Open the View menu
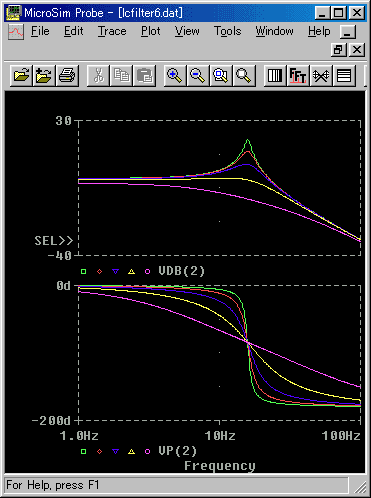 tap(187, 31)
